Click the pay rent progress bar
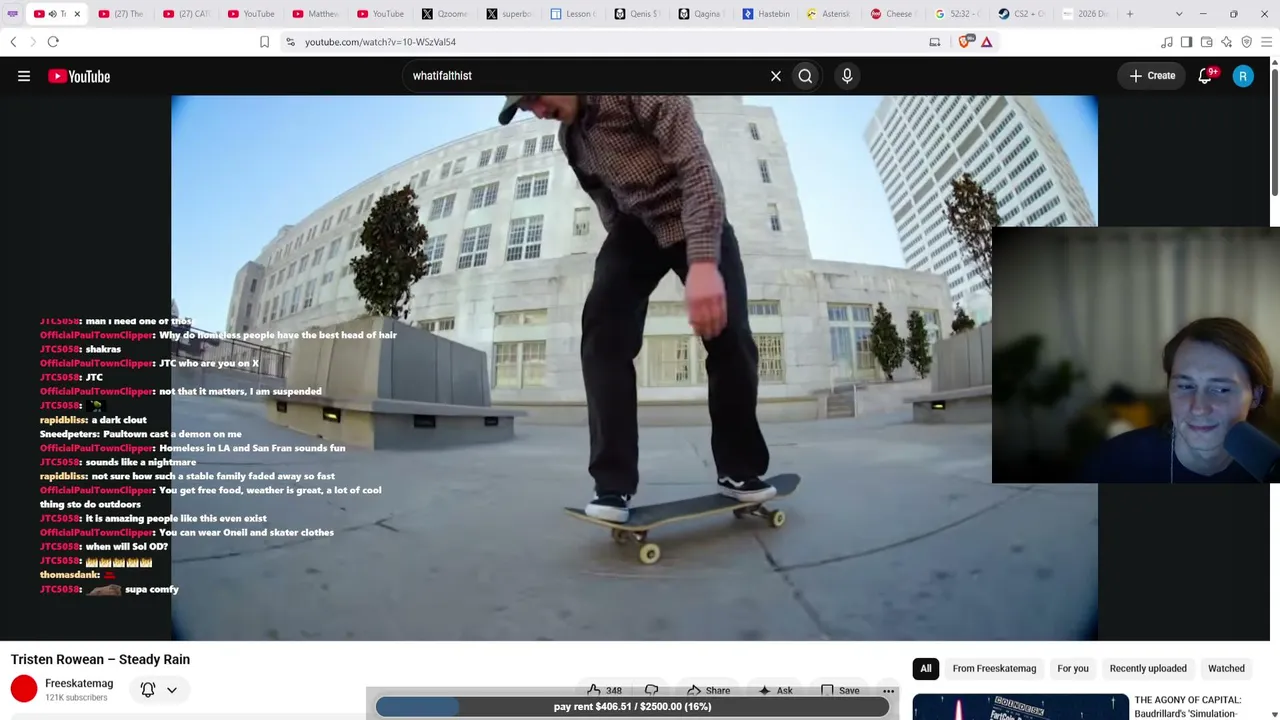This screenshot has width=1280, height=720. [x=632, y=706]
